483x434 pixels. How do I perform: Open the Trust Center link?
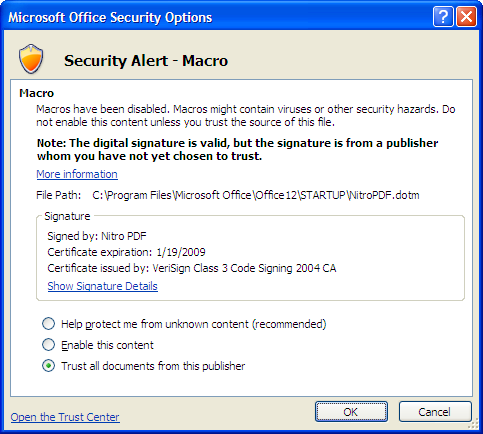click(x=65, y=417)
